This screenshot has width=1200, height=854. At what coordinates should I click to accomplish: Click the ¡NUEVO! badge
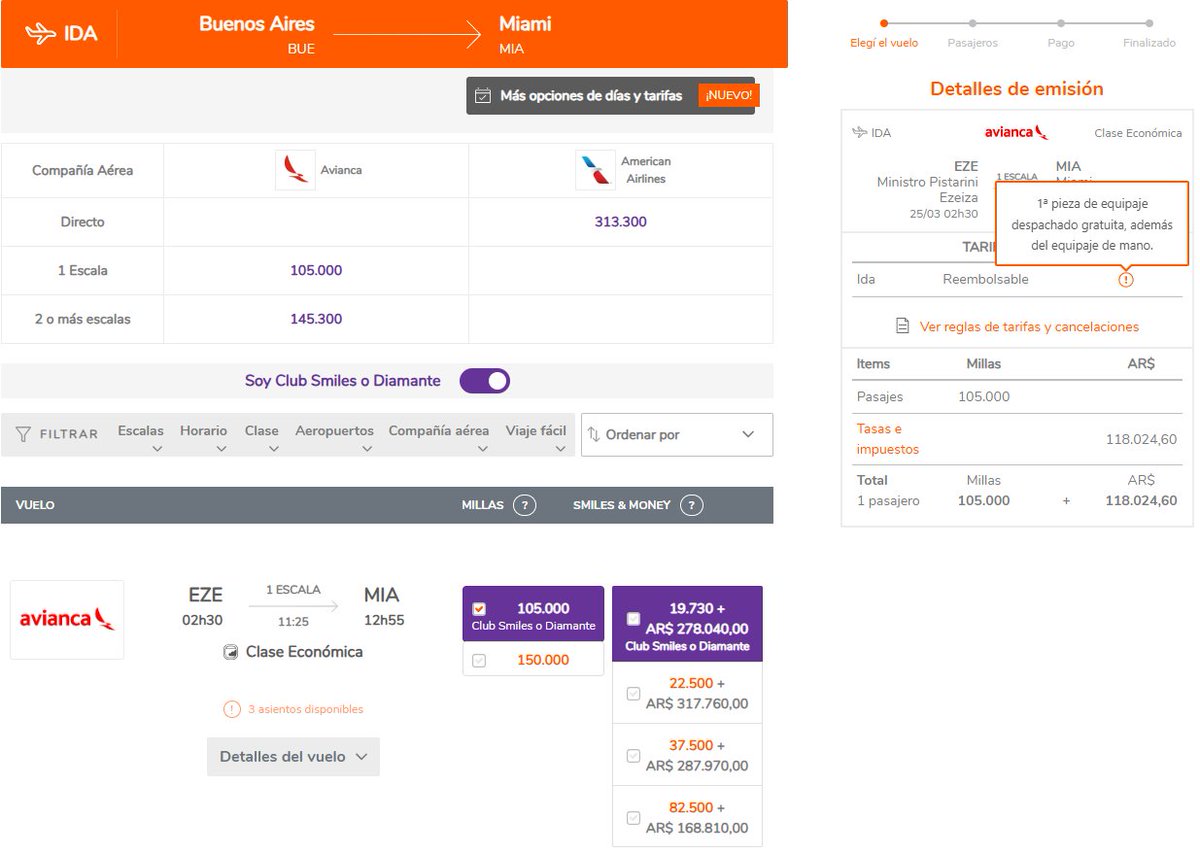click(x=728, y=96)
